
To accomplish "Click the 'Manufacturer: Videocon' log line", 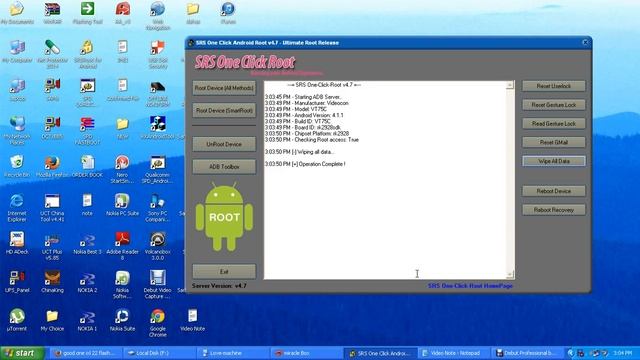I will (x=307, y=103).
